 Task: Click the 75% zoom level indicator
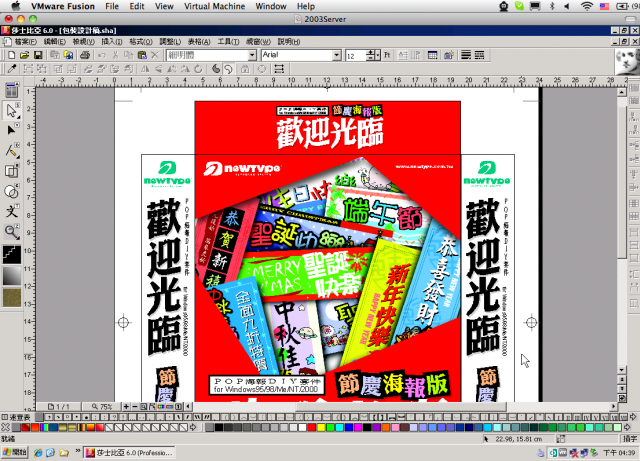coord(102,407)
